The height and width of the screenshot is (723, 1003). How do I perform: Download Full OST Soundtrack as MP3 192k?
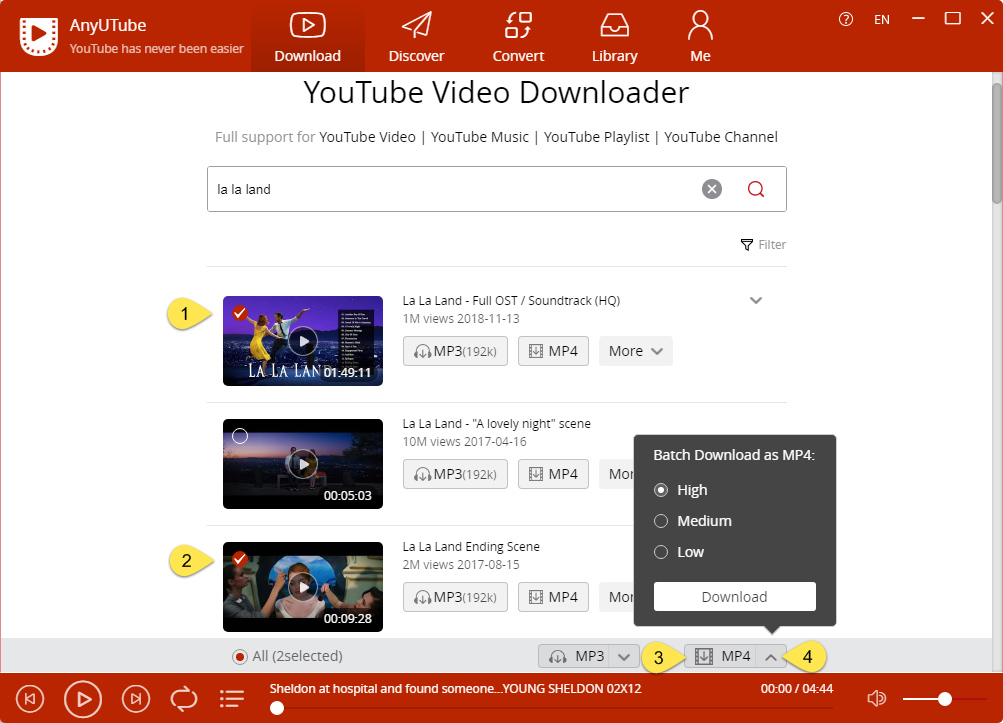pos(455,351)
